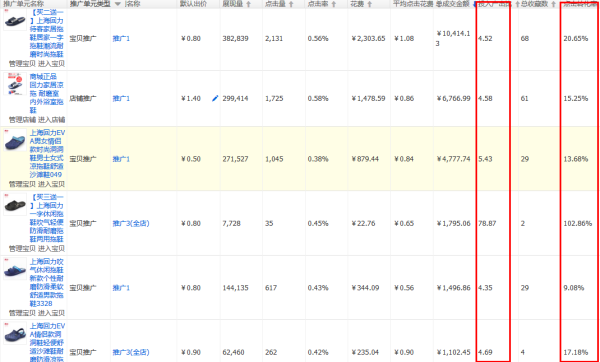Select the impressions value 299,414
Viewport: 600px width, 362px height.
click(235, 99)
